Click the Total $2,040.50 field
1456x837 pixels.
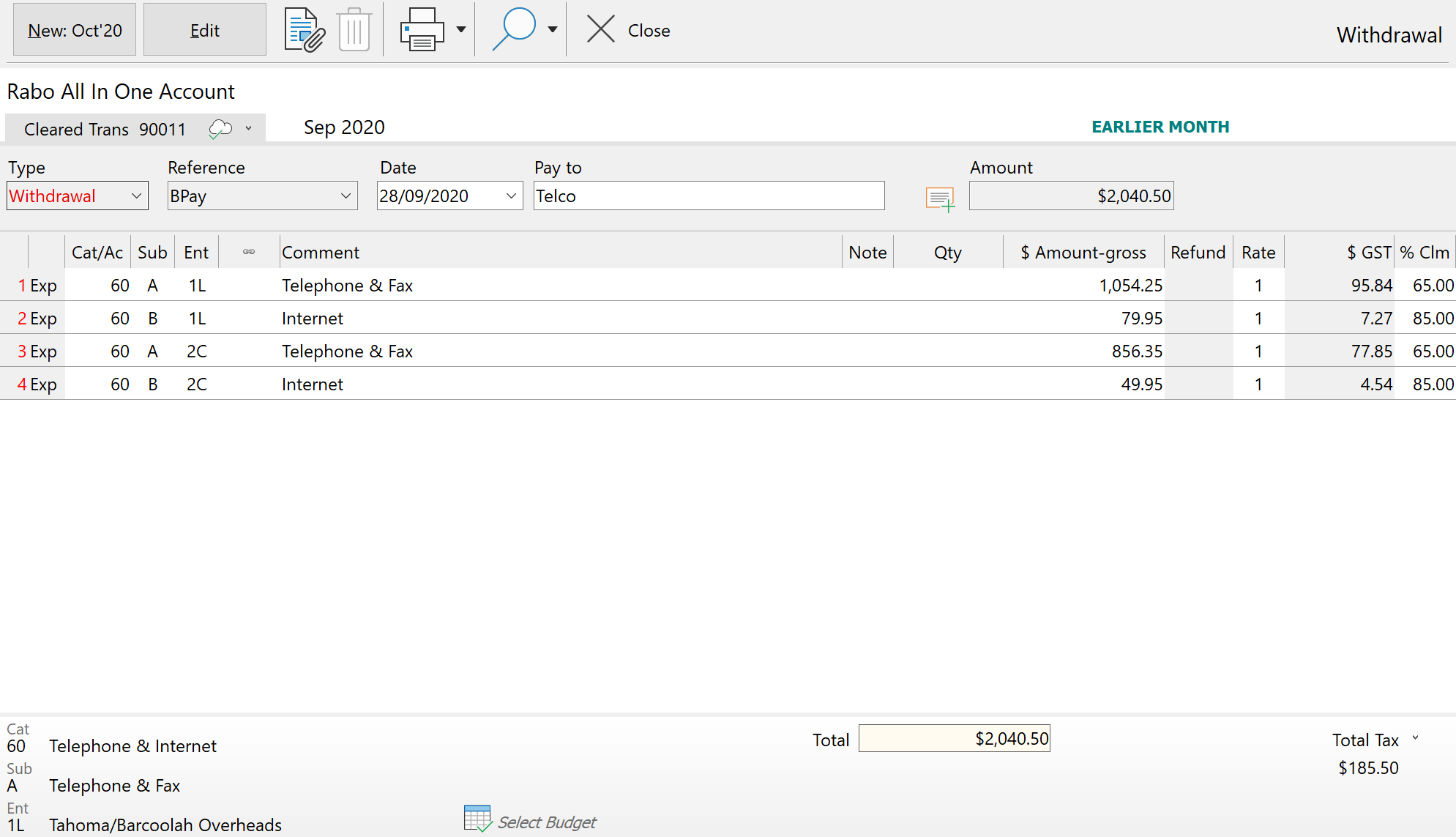coord(955,738)
